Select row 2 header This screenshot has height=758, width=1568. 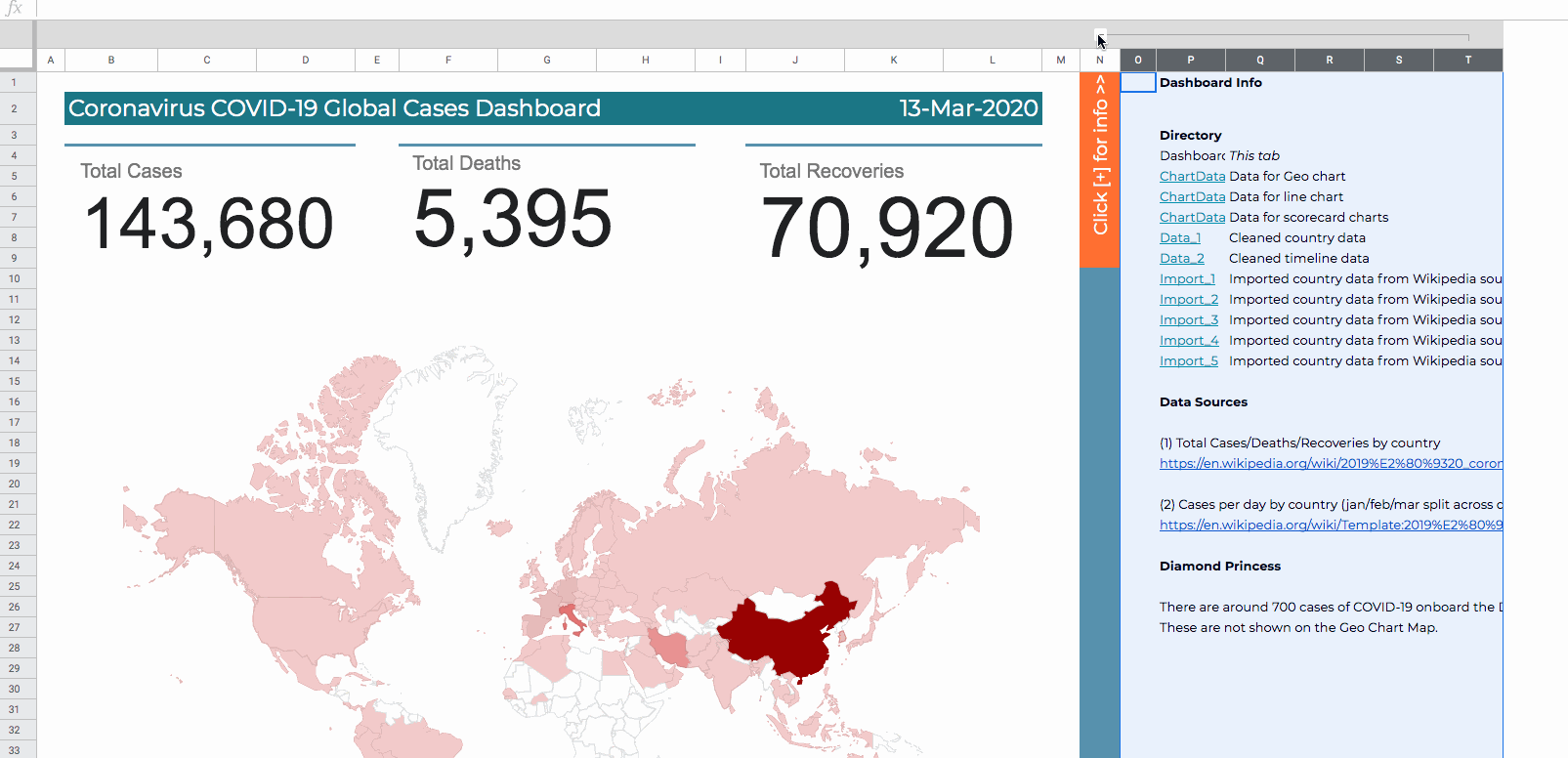(15, 108)
